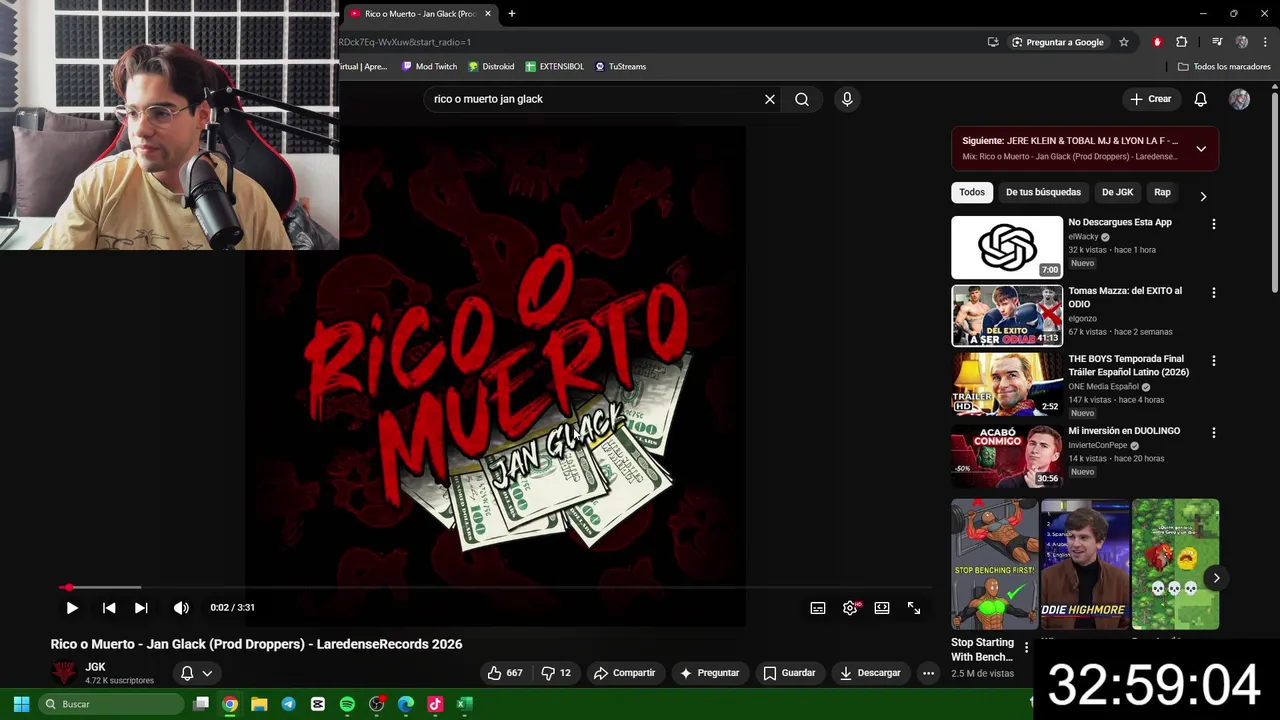Screen dimensions: 1280x720
Task: Bookmark this page with the star icon
Action: point(1124,42)
